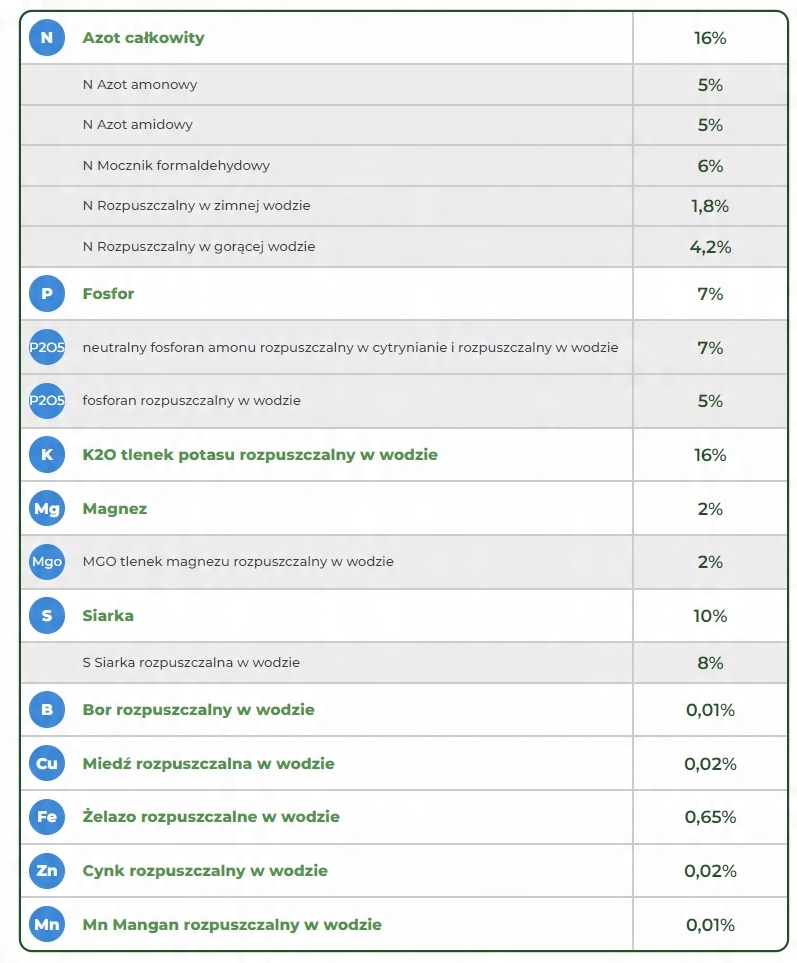Screen dimensions: 797x963
Task: Click the Fe iron circle icon
Action: tap(47, 817)
